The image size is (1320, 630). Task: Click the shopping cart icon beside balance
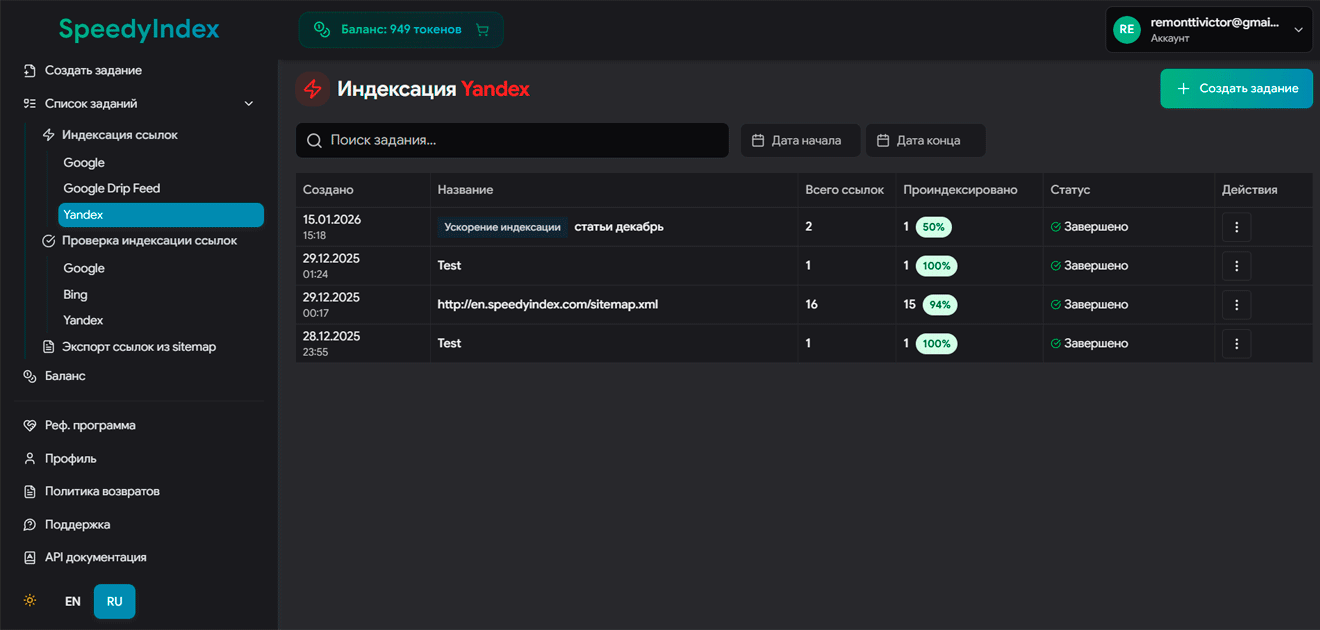pos(483,30)
